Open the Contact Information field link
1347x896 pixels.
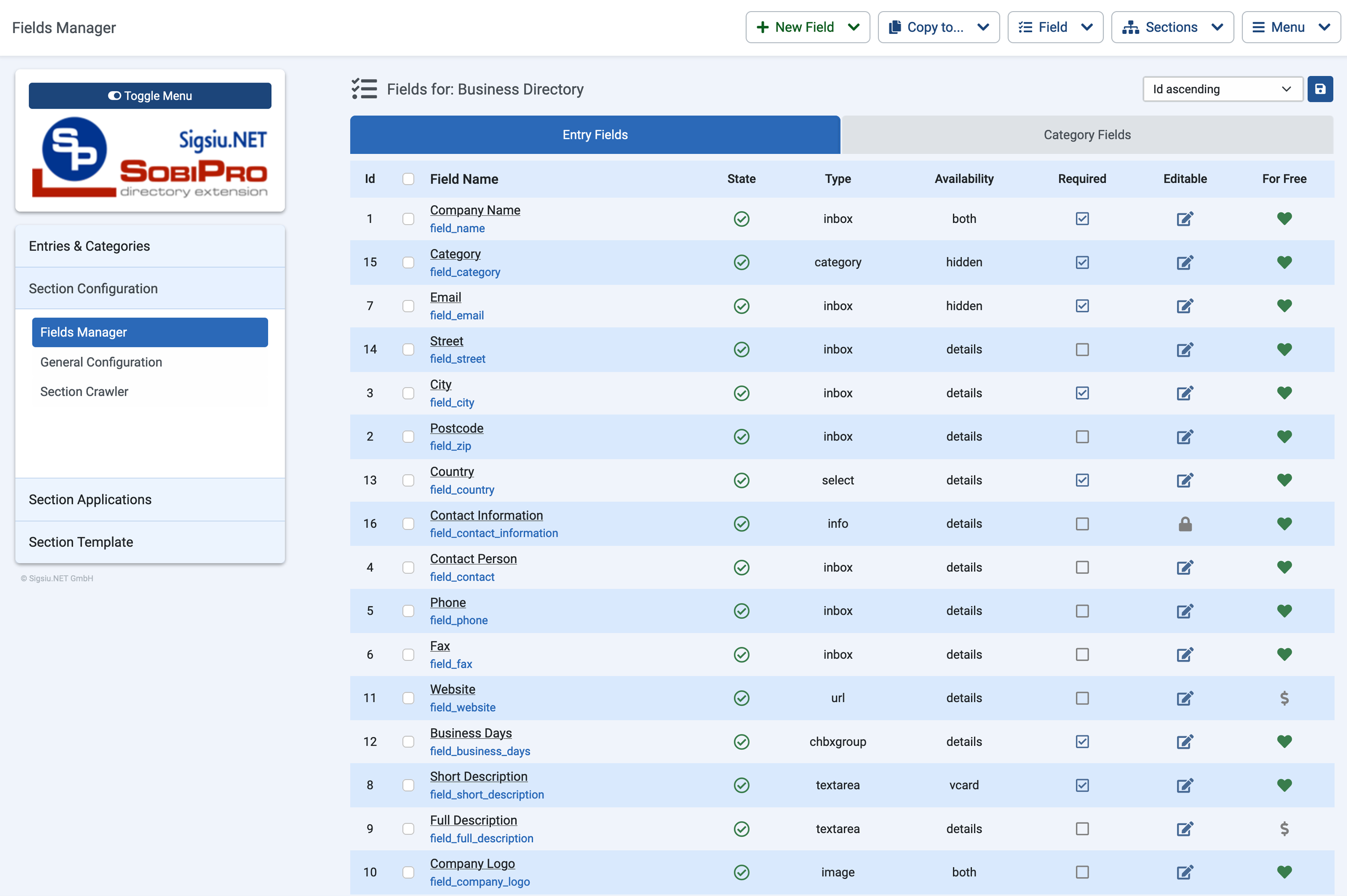tap(486, 515)
